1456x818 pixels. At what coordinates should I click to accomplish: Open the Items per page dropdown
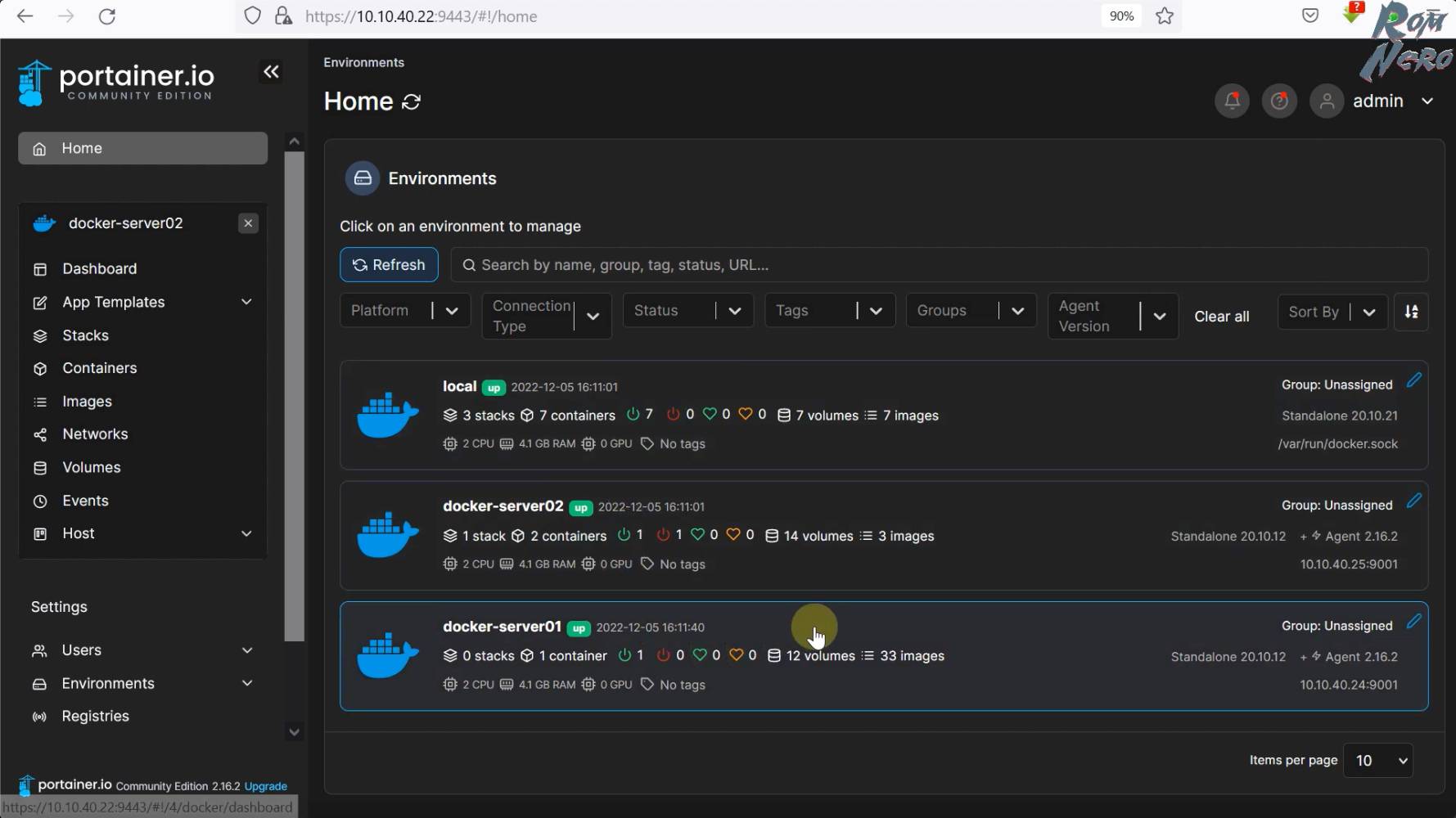coord(1377,760)
